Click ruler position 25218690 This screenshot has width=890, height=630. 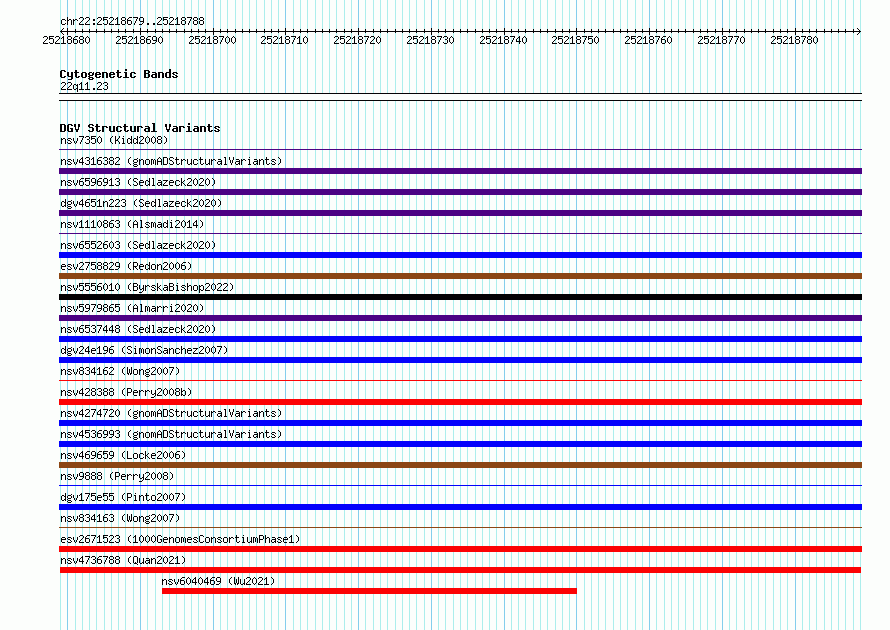pos(139,40)
